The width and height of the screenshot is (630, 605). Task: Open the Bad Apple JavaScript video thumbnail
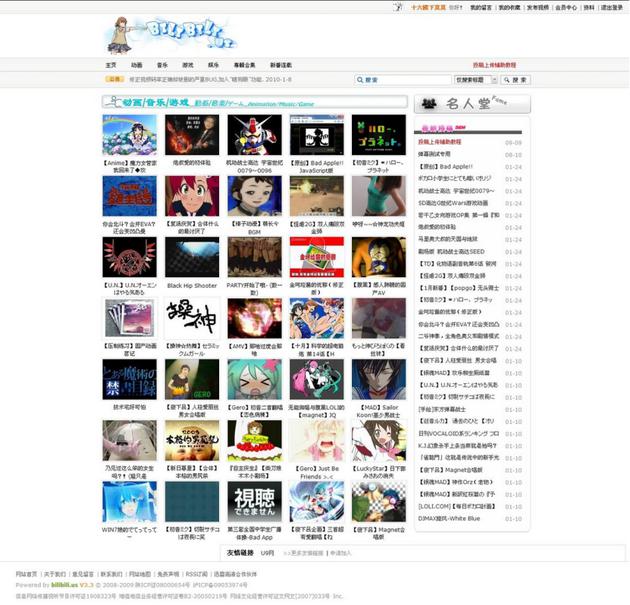pos(314,134)
